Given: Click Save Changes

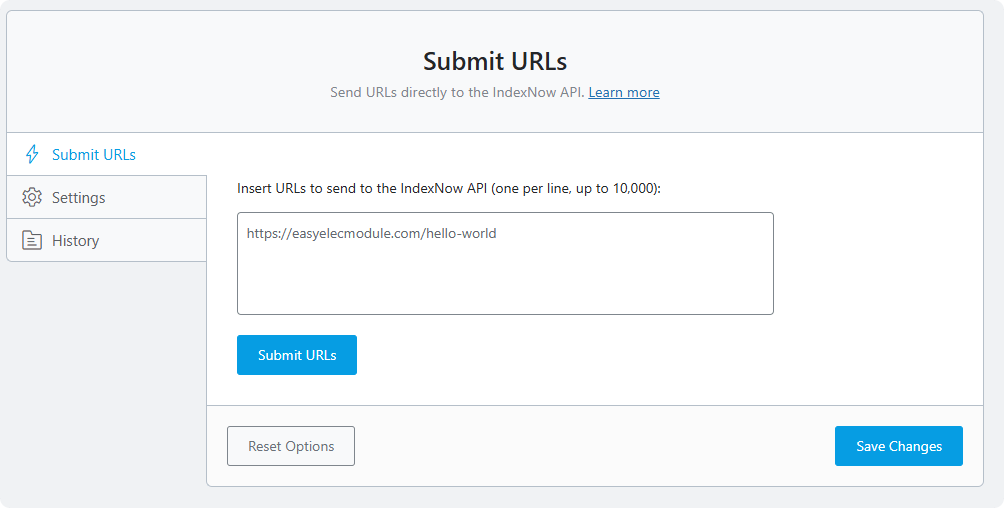Looking at the screenshot, I should pyautogui.click(x=898, y=446).
